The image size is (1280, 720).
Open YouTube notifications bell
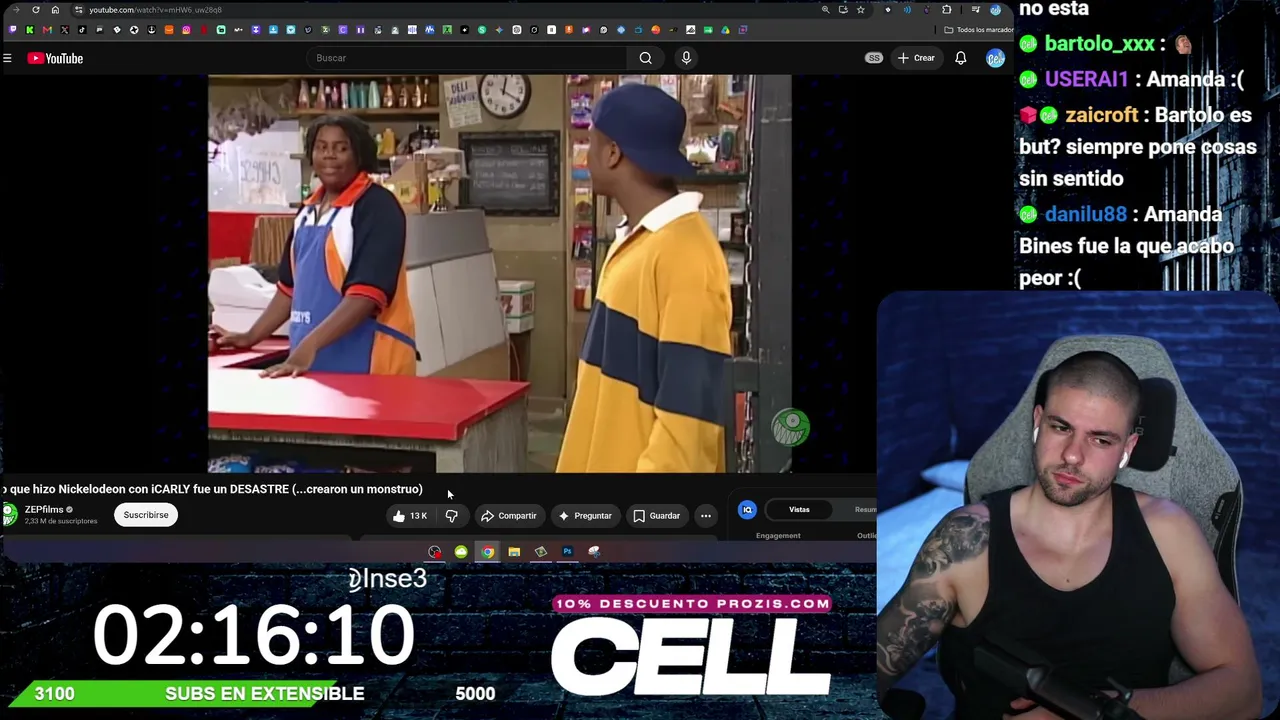point(961,58)
